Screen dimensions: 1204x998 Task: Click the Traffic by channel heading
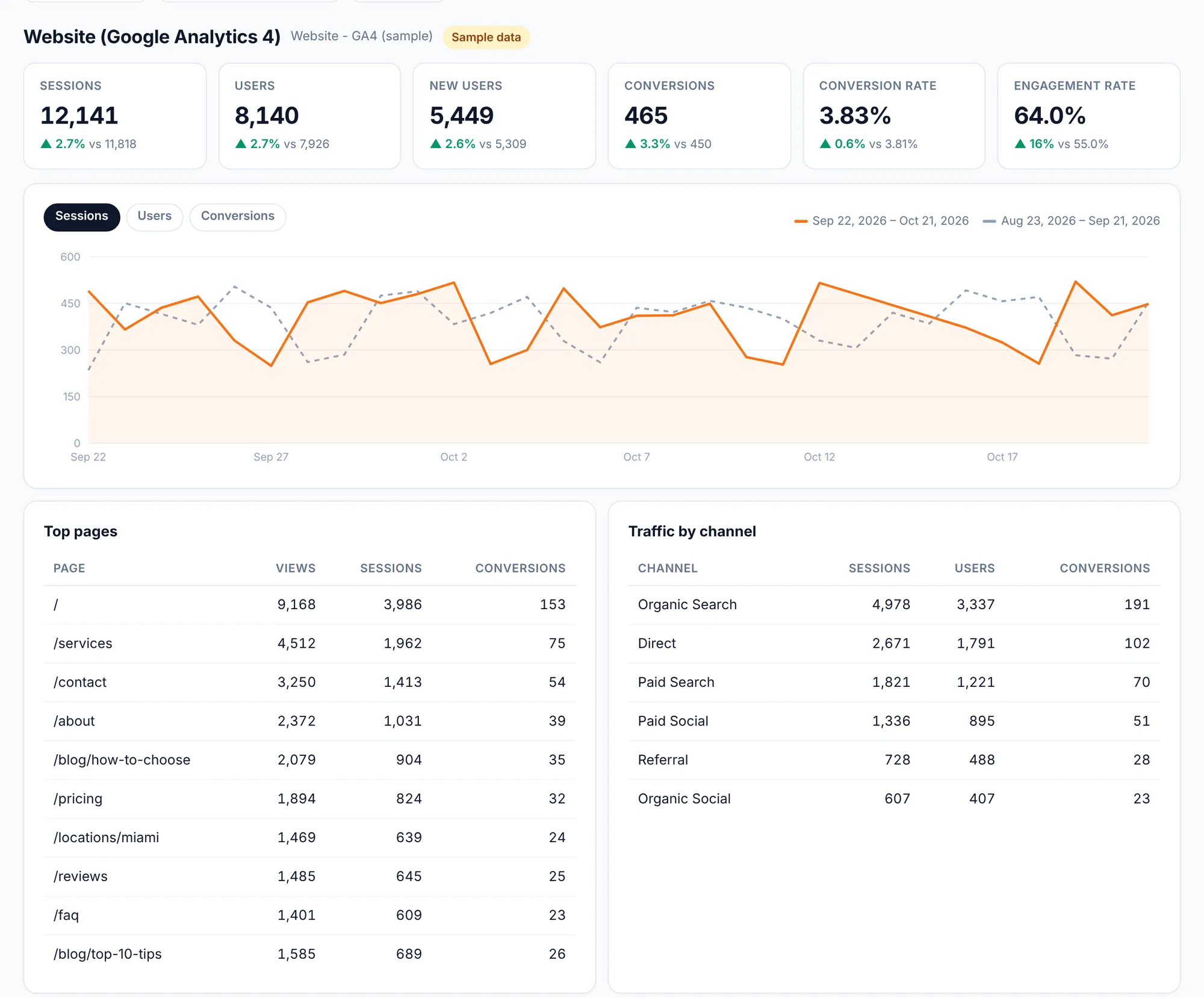point(692,532)
